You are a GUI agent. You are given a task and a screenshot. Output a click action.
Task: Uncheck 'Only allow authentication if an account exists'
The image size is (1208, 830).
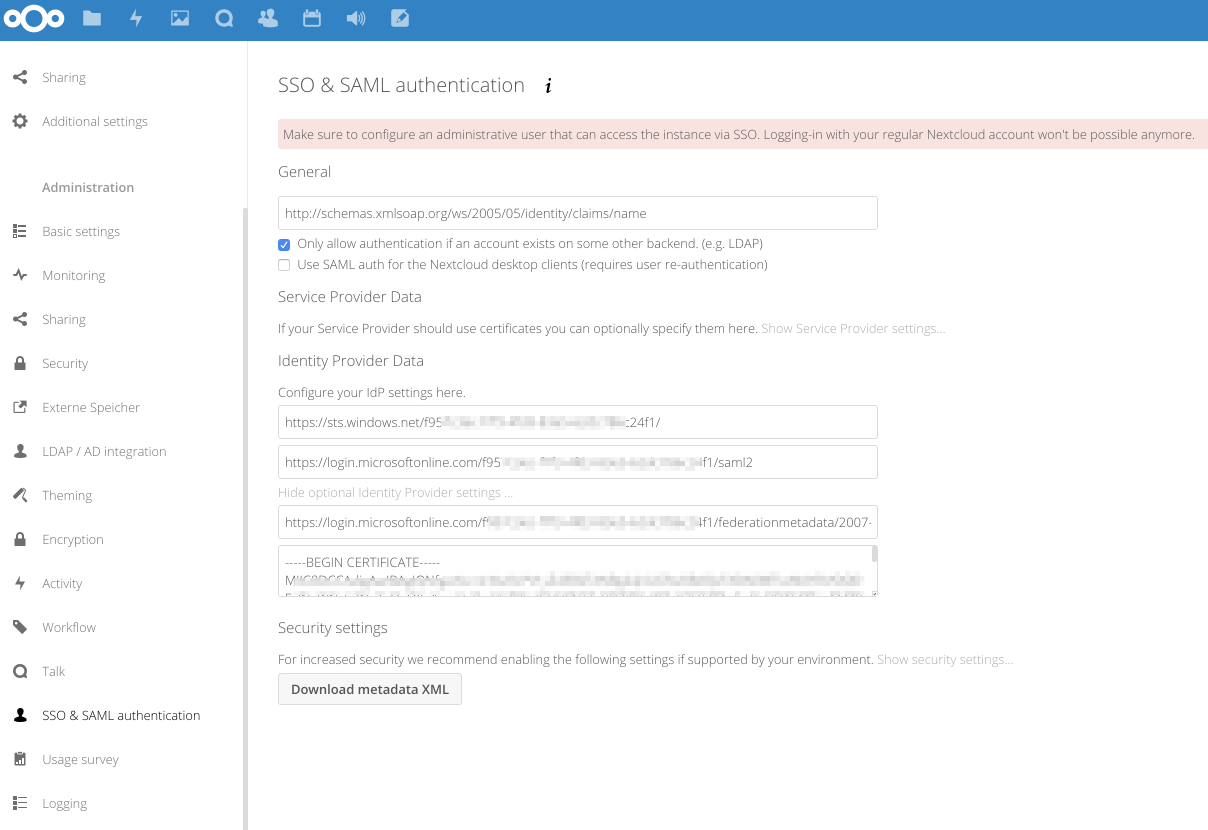coord(283,244)
